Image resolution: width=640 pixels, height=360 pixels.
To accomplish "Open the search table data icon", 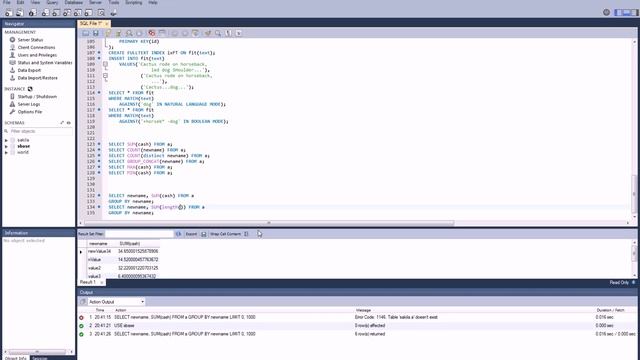I will point(101,13).
